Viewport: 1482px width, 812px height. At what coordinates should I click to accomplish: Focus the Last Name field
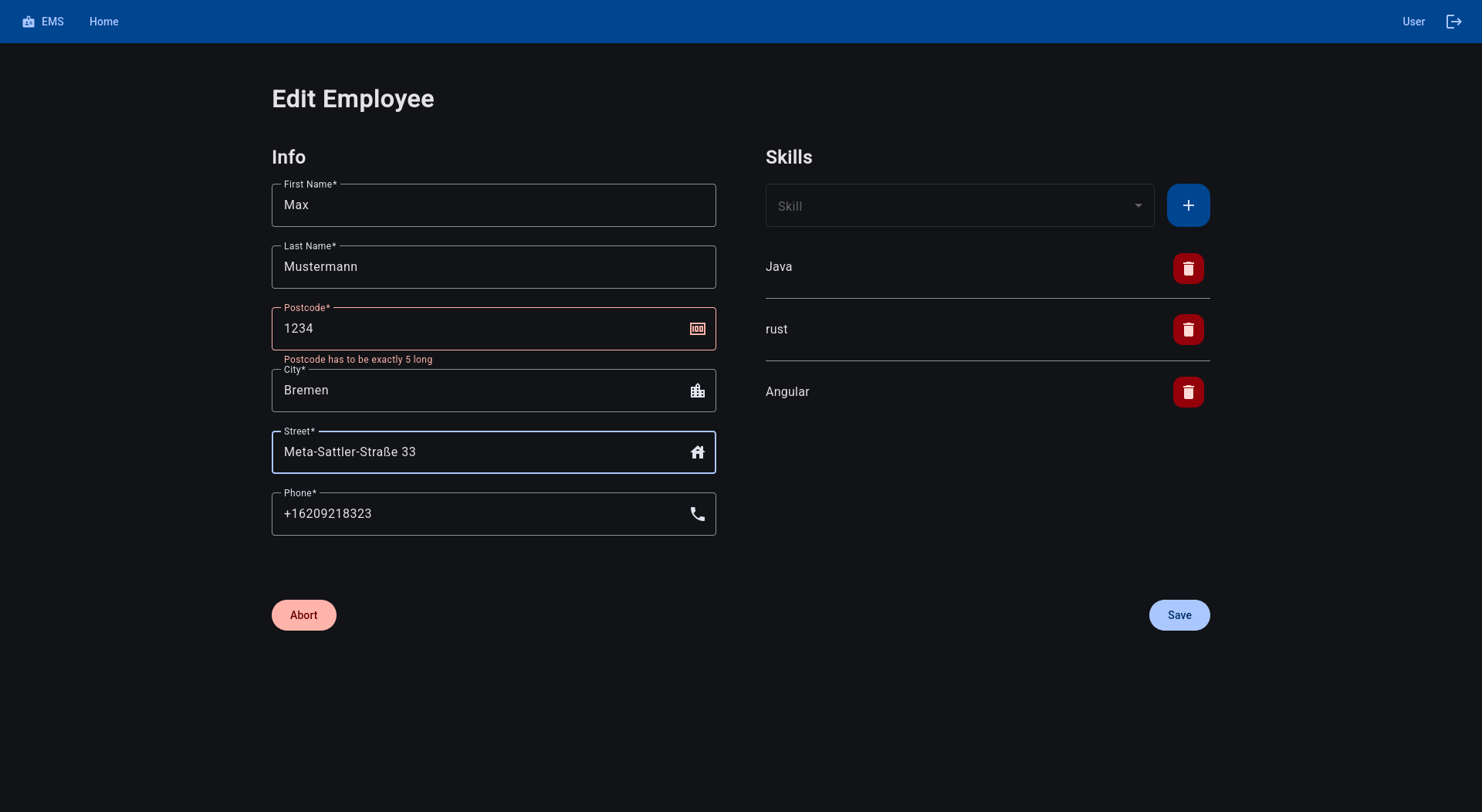(494, 267)
